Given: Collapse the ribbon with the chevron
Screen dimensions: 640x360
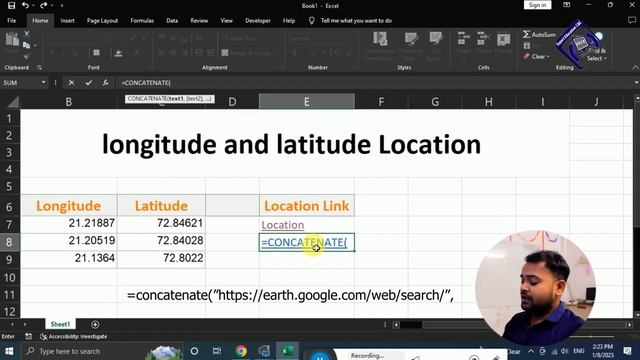Looking at the screenshot, I should point(635,67).
